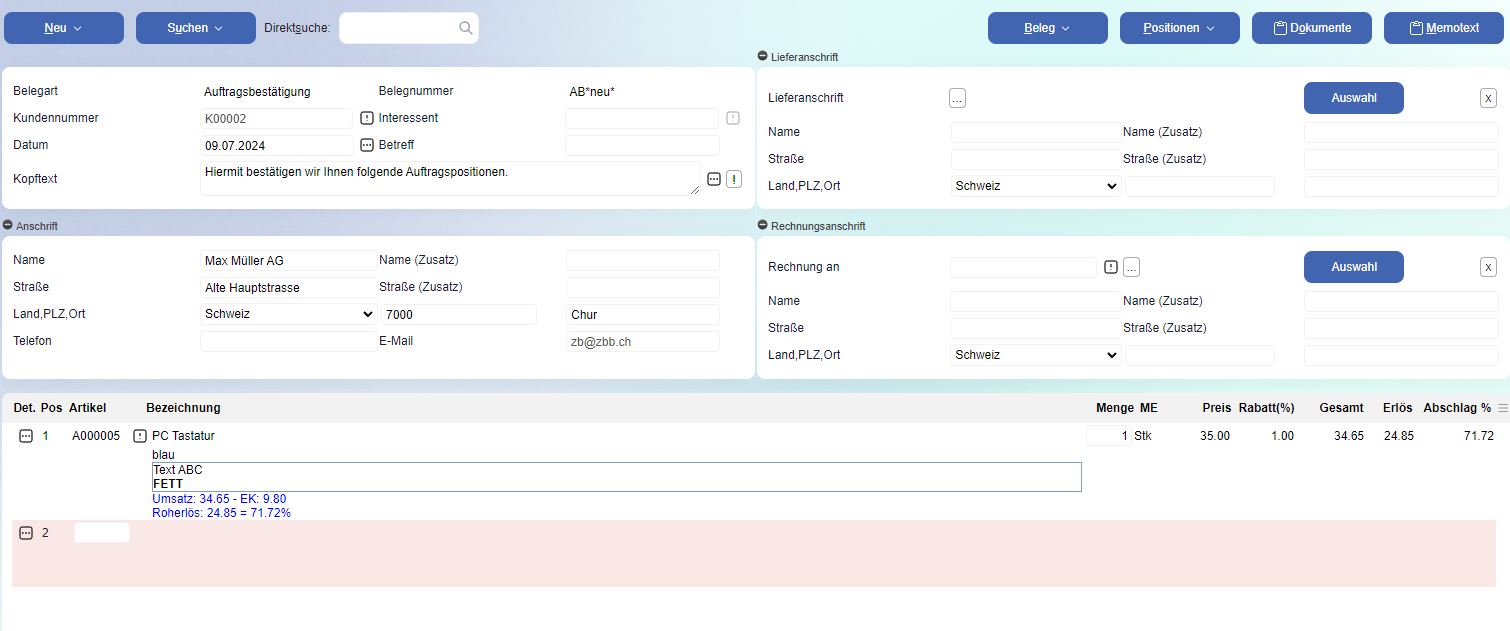The image size is (1510, 631).
Task: Collapse the Rechnungsanschrift section
Action: pos(763,226)
